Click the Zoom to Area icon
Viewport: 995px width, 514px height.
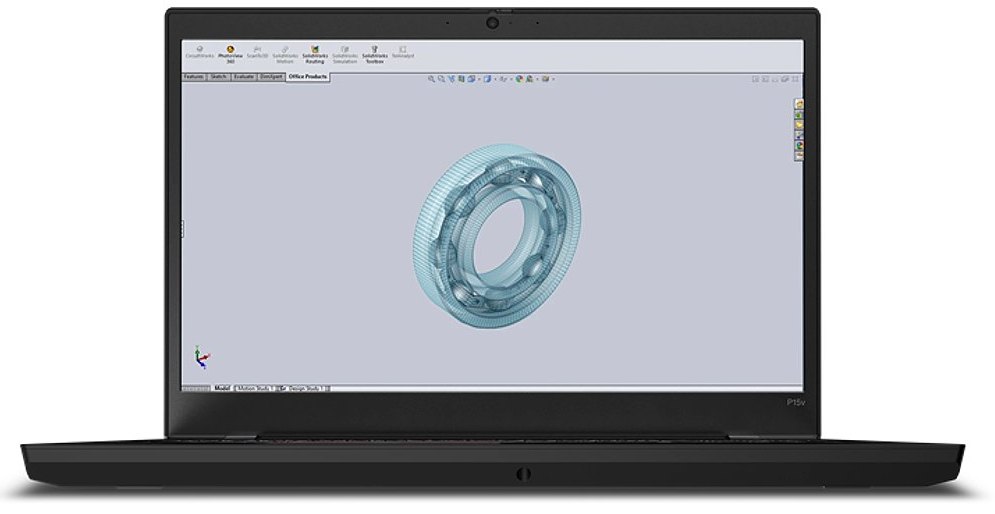click(x=441, y=78)
